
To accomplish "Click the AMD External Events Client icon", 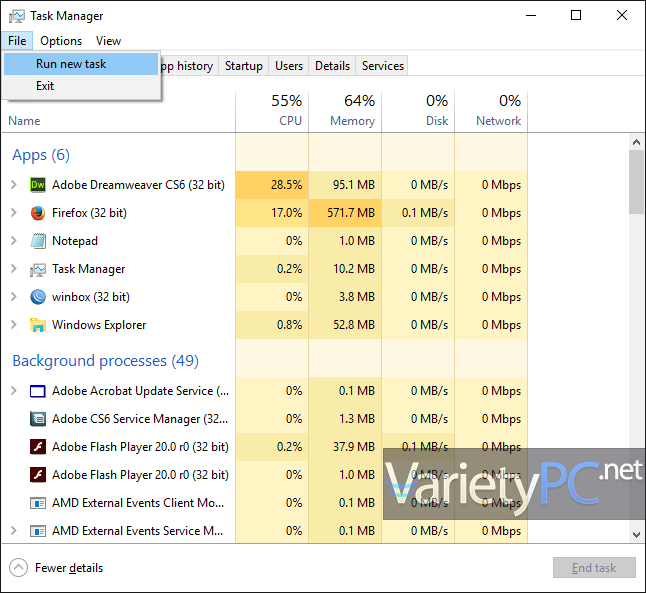I will pos(38,503).
